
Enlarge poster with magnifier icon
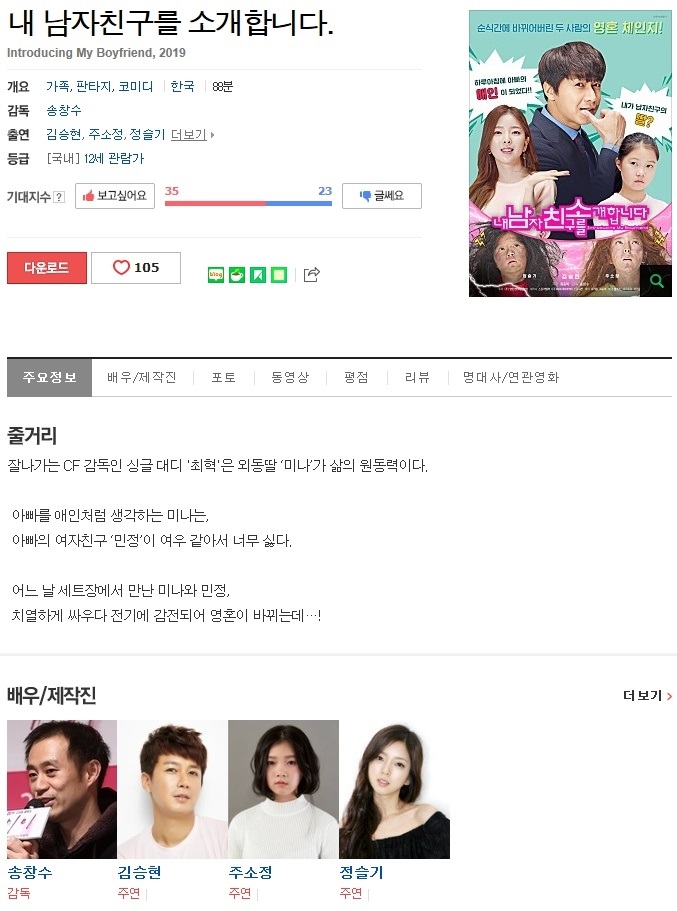(x=657, y=282)
